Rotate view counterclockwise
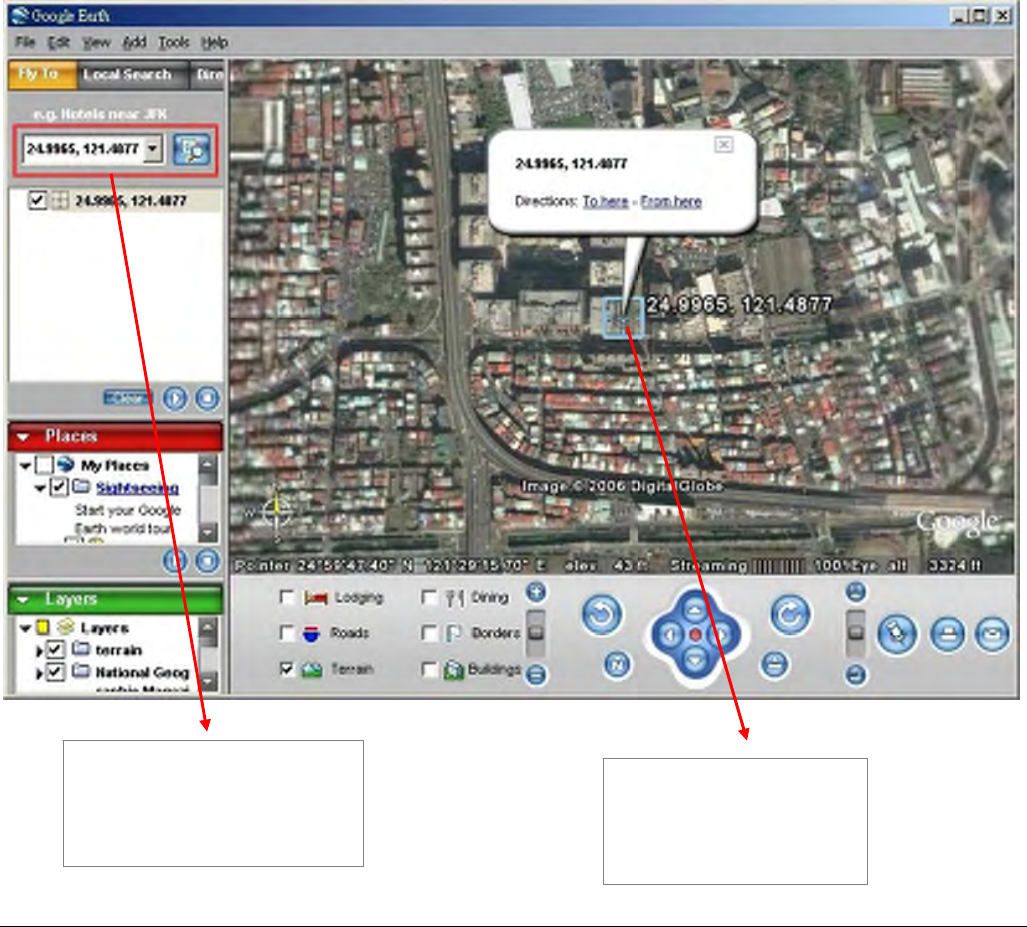1027x927 pixels. tap(602, 615)
